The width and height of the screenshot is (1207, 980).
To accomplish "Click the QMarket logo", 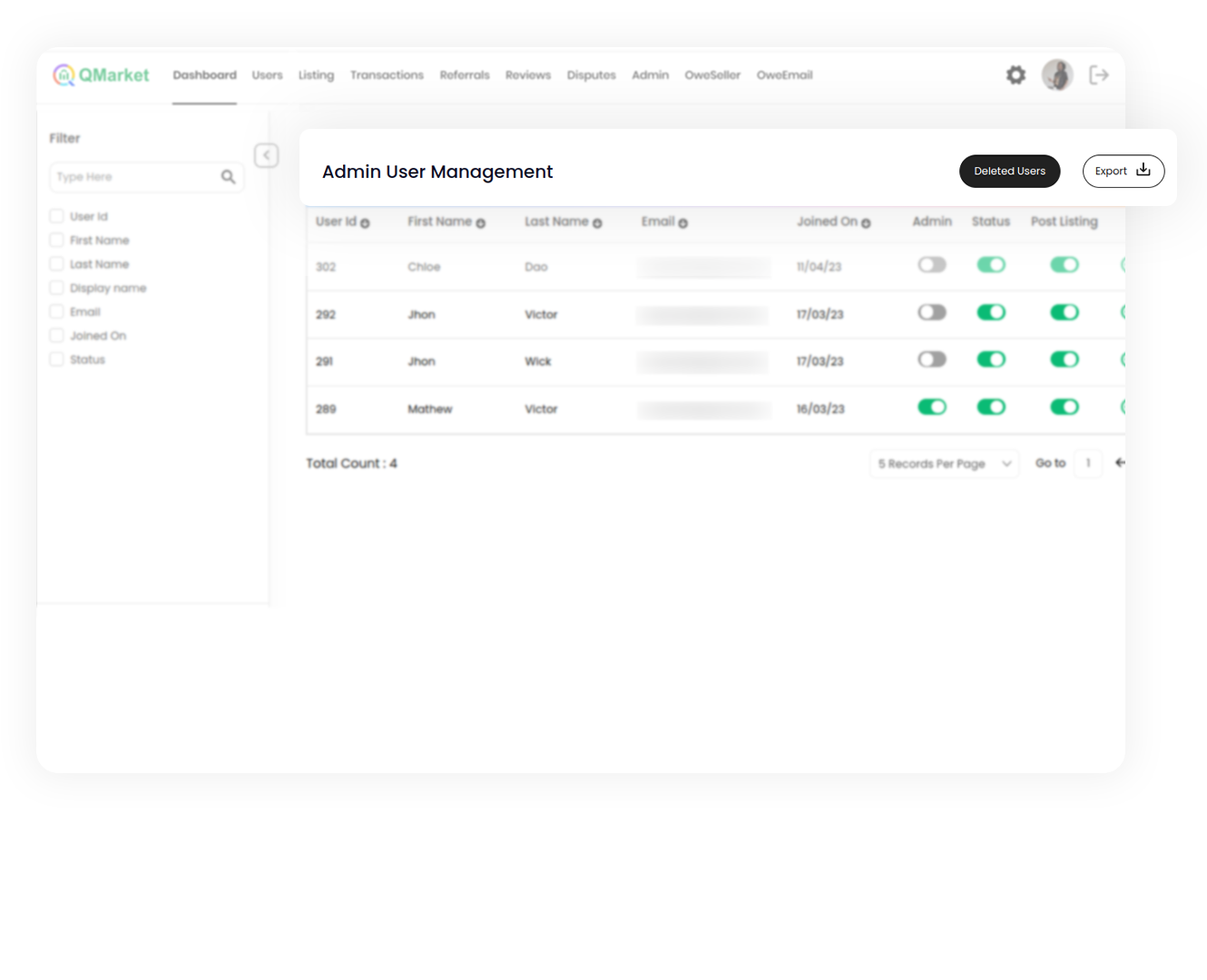I will (x=101, y=75).
